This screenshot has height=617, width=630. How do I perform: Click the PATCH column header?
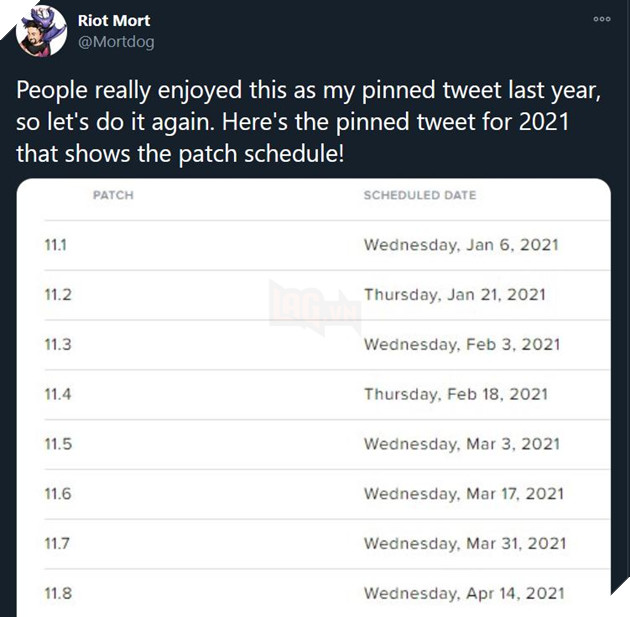coord(113,195)
